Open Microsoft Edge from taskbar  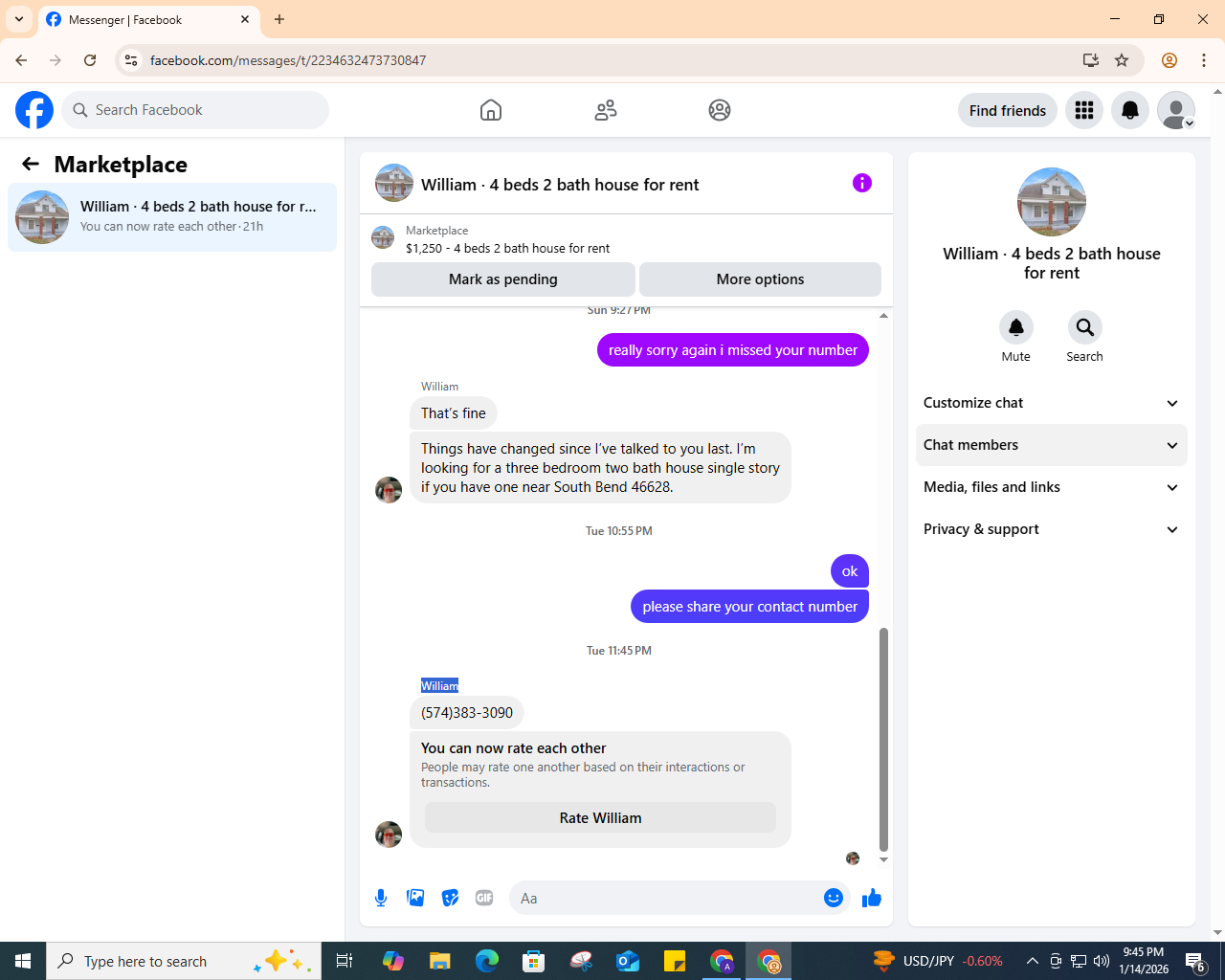[487, 961]
